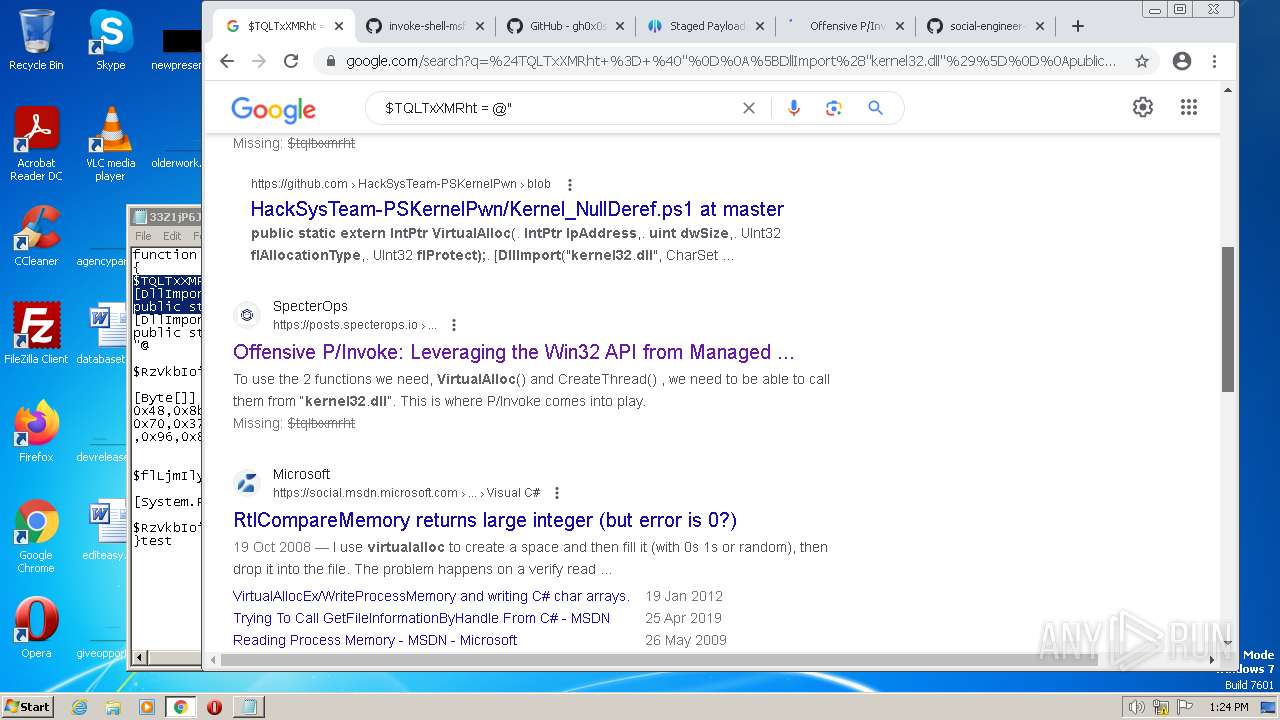Screen dimensions: 1280x720
Task: Click the page vertical scrollbar thumb
Action: pos(1228,318)
